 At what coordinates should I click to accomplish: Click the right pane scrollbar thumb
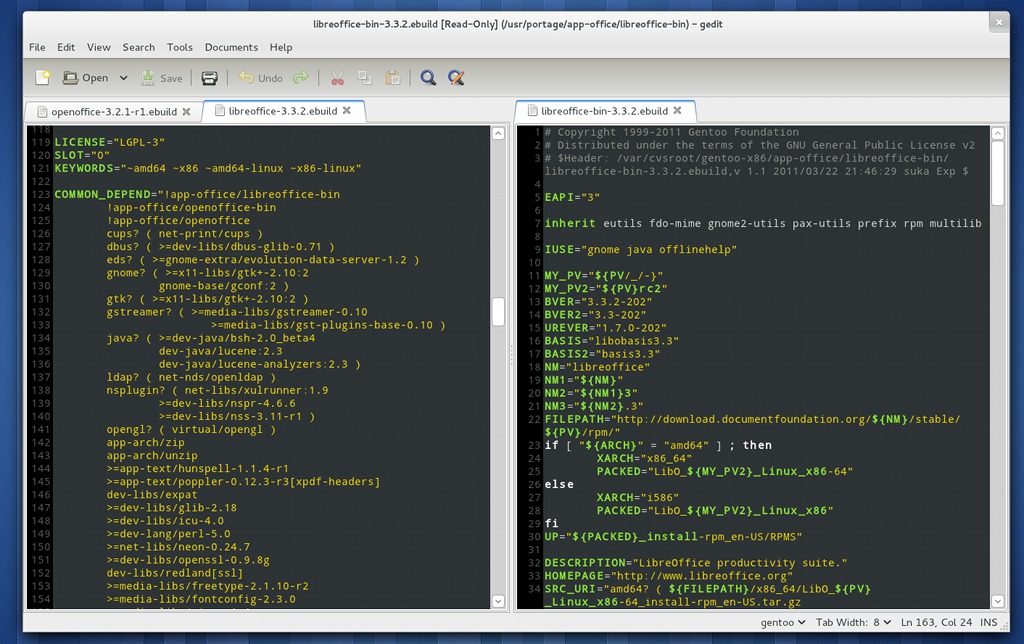coord(998,174)
